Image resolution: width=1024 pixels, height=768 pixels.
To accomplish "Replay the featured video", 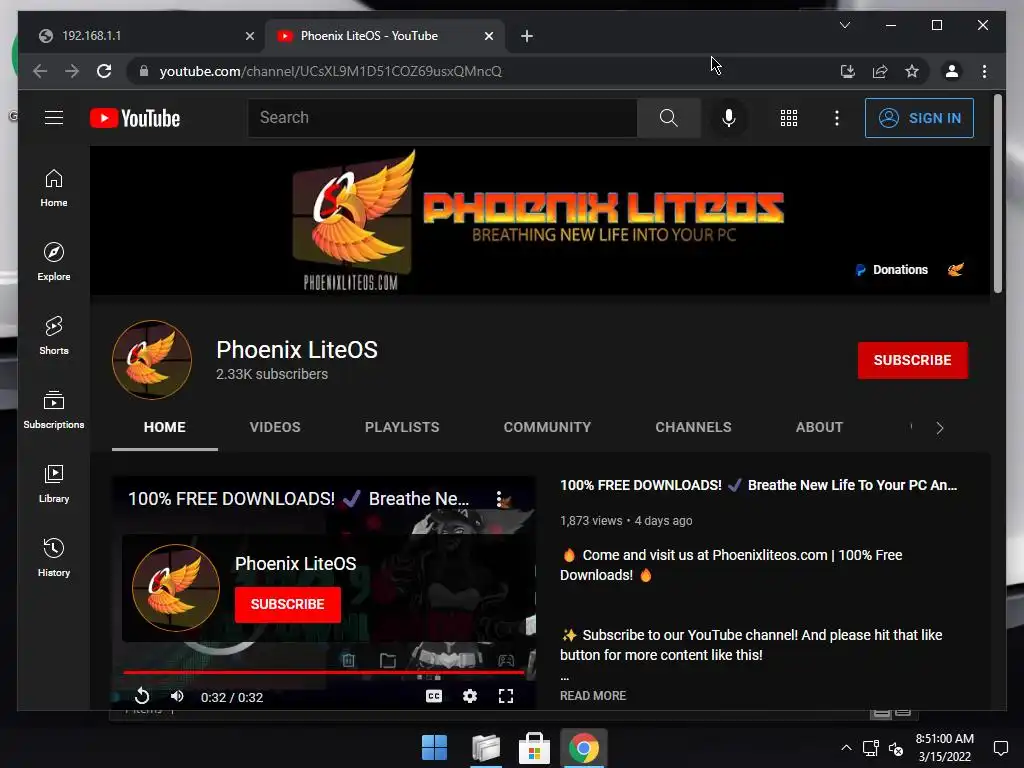I will (x=142, y=696).
